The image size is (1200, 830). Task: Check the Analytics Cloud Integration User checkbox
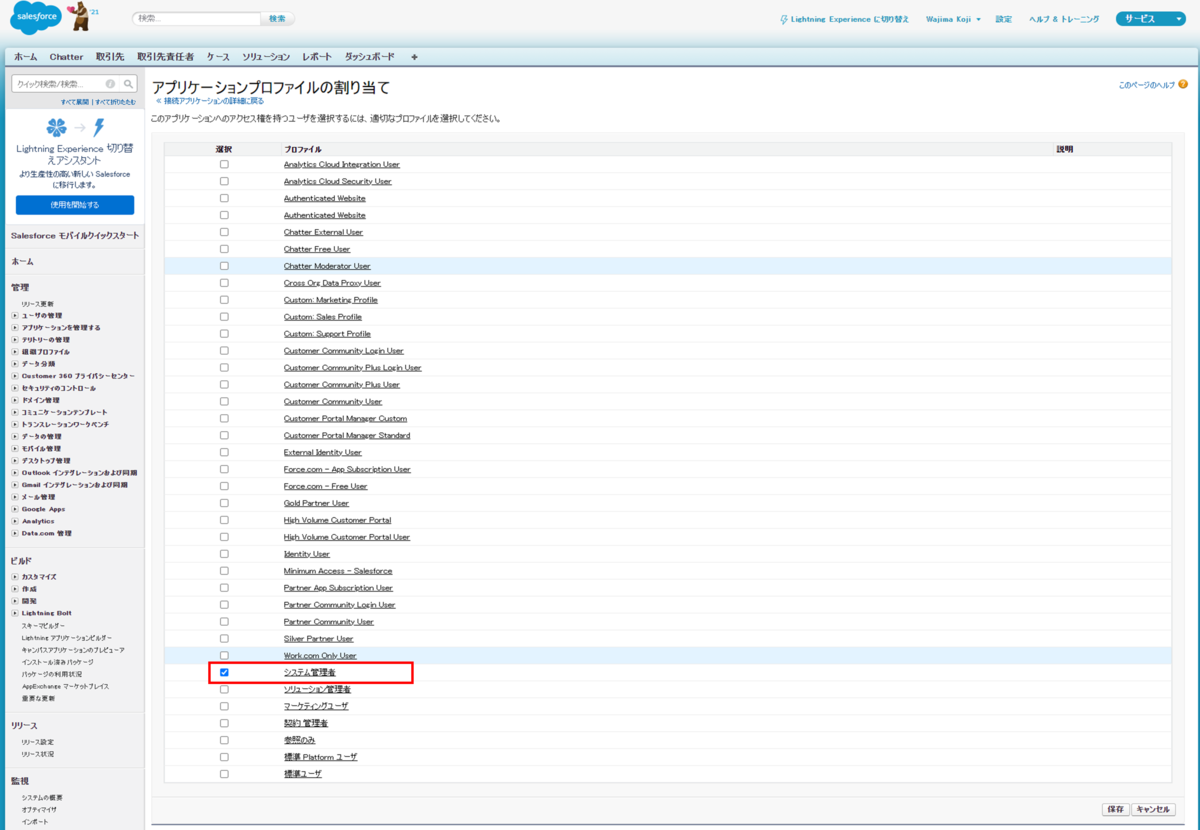[x=224, y=164]
